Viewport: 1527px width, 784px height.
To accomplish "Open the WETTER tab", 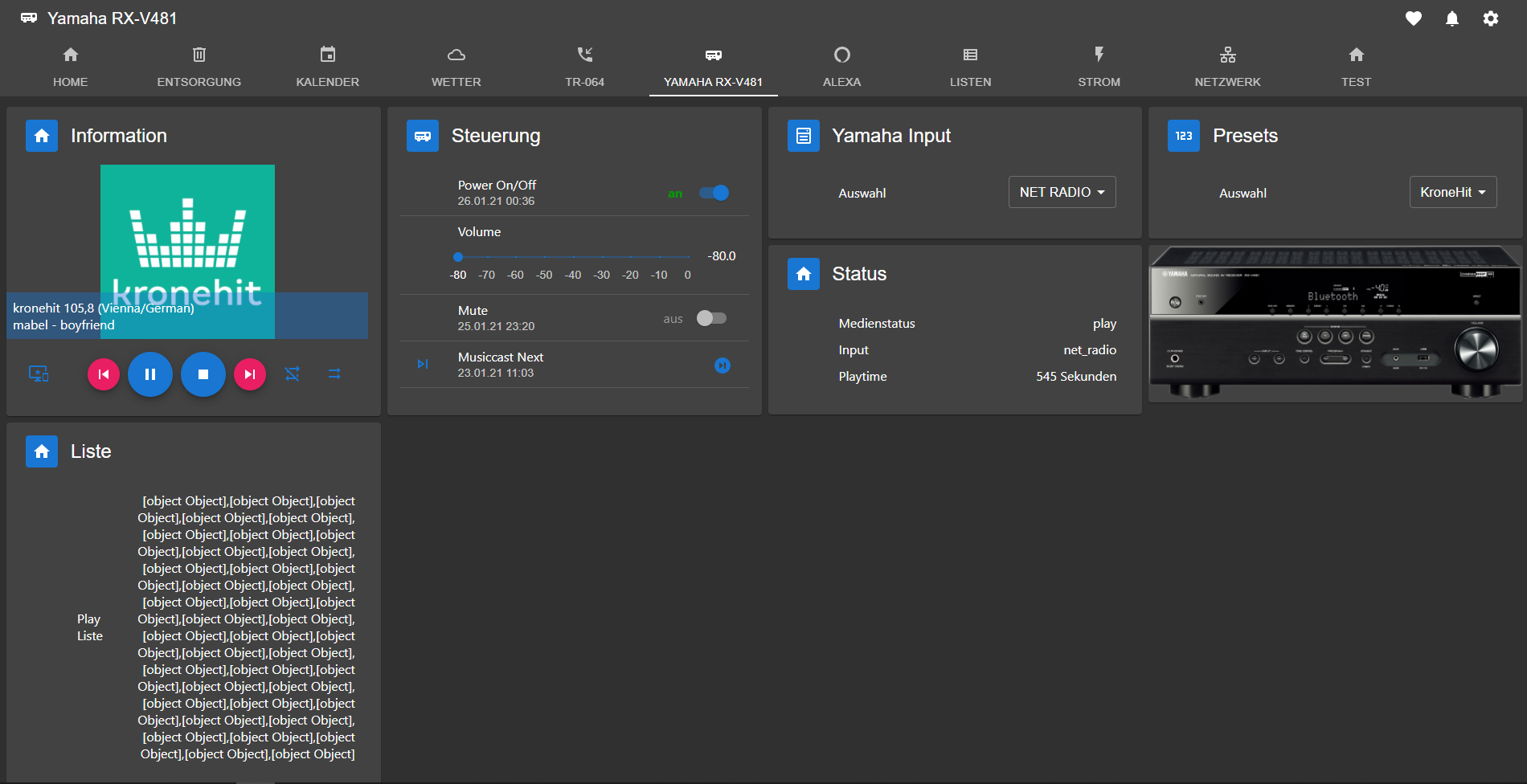I will [x=456, y=66].
